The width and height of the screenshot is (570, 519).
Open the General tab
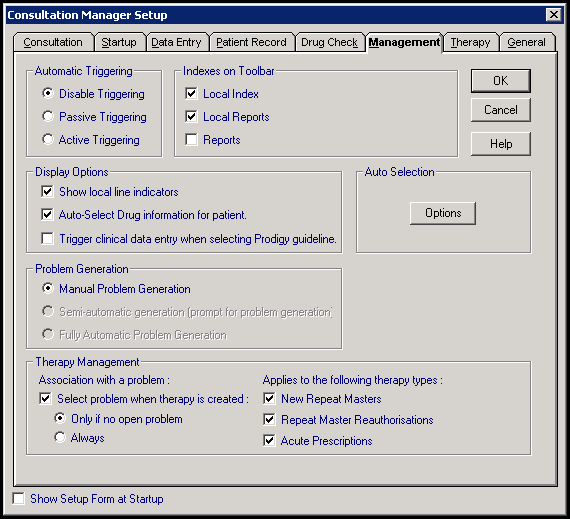coord(526,43)
